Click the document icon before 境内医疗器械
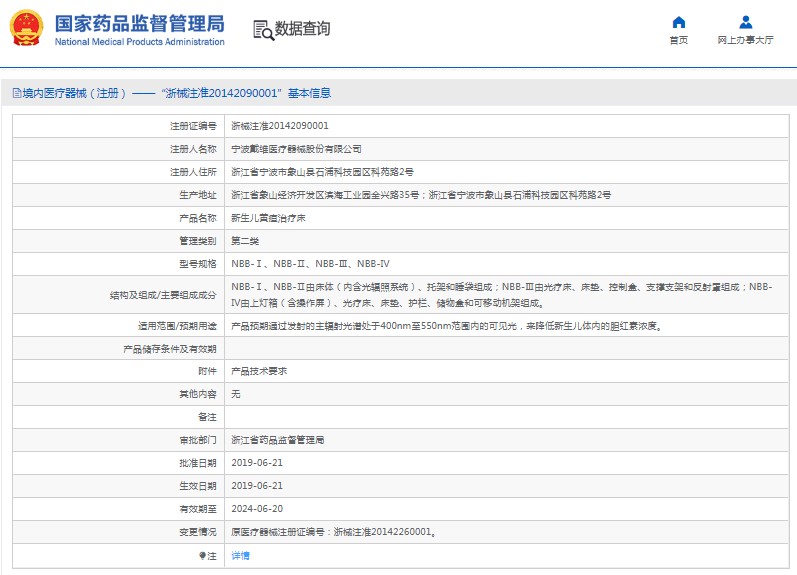 (17, 93)
